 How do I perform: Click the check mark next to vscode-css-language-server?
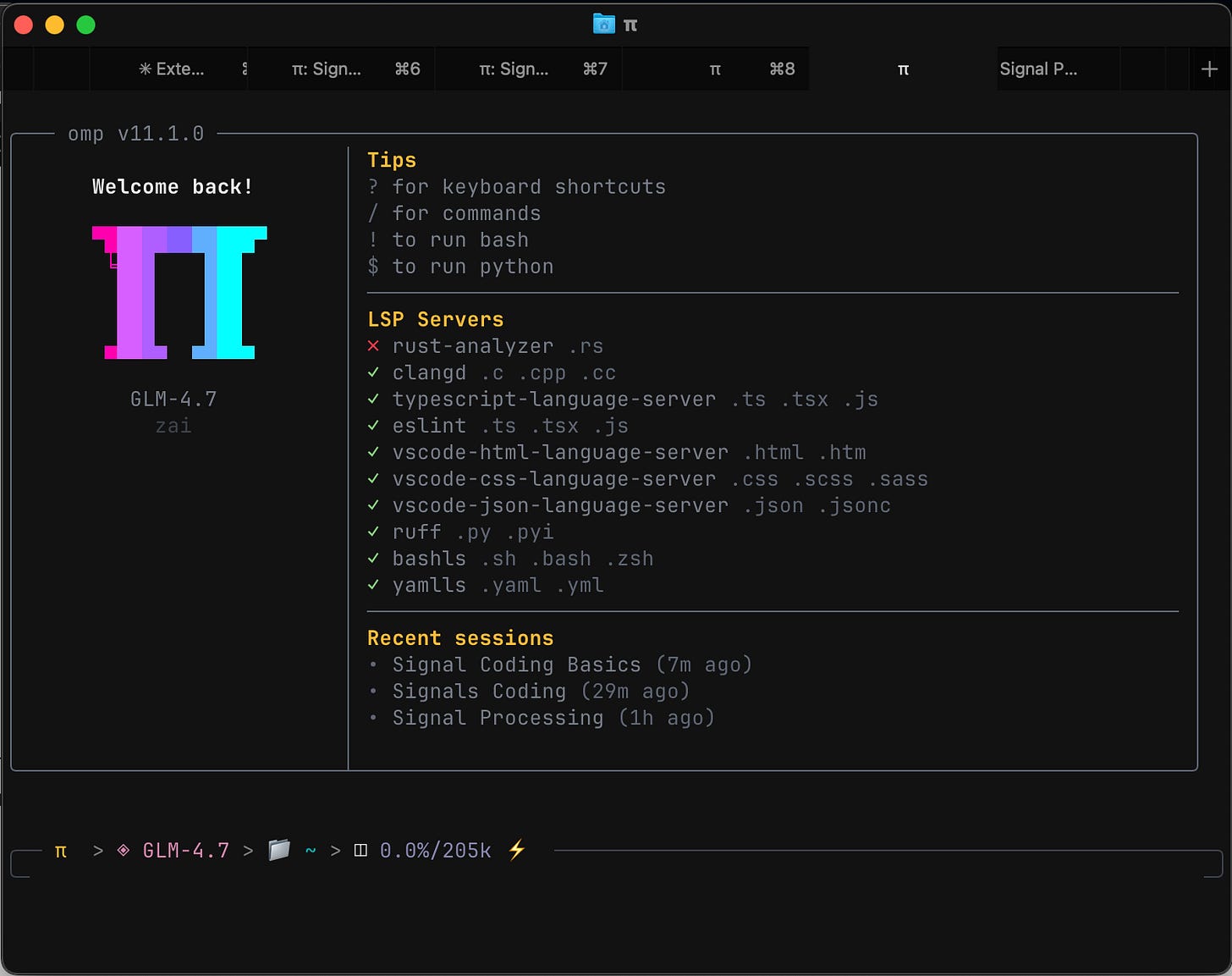point(373,479)
